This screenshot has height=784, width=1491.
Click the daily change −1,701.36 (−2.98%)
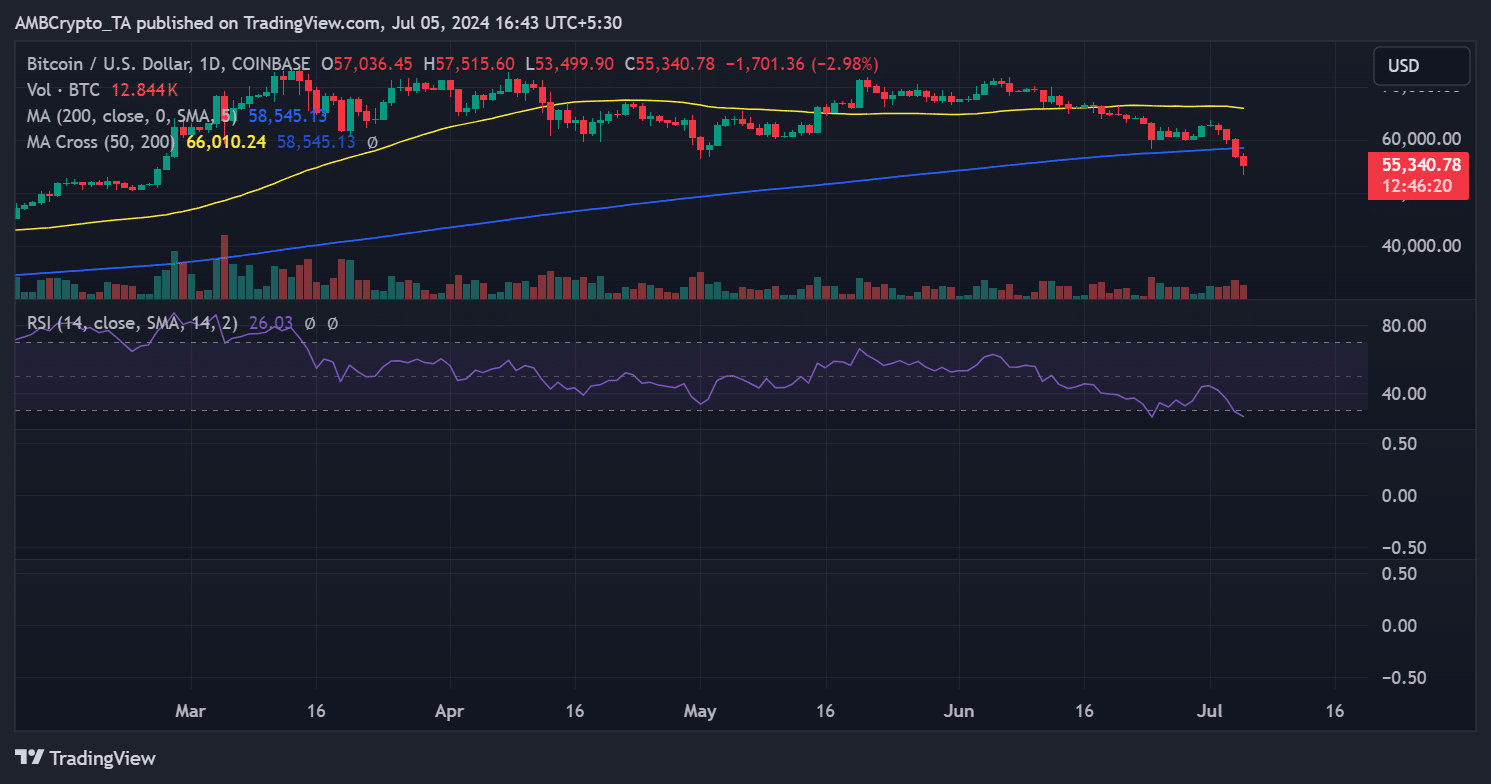click(x=800, y=63)
